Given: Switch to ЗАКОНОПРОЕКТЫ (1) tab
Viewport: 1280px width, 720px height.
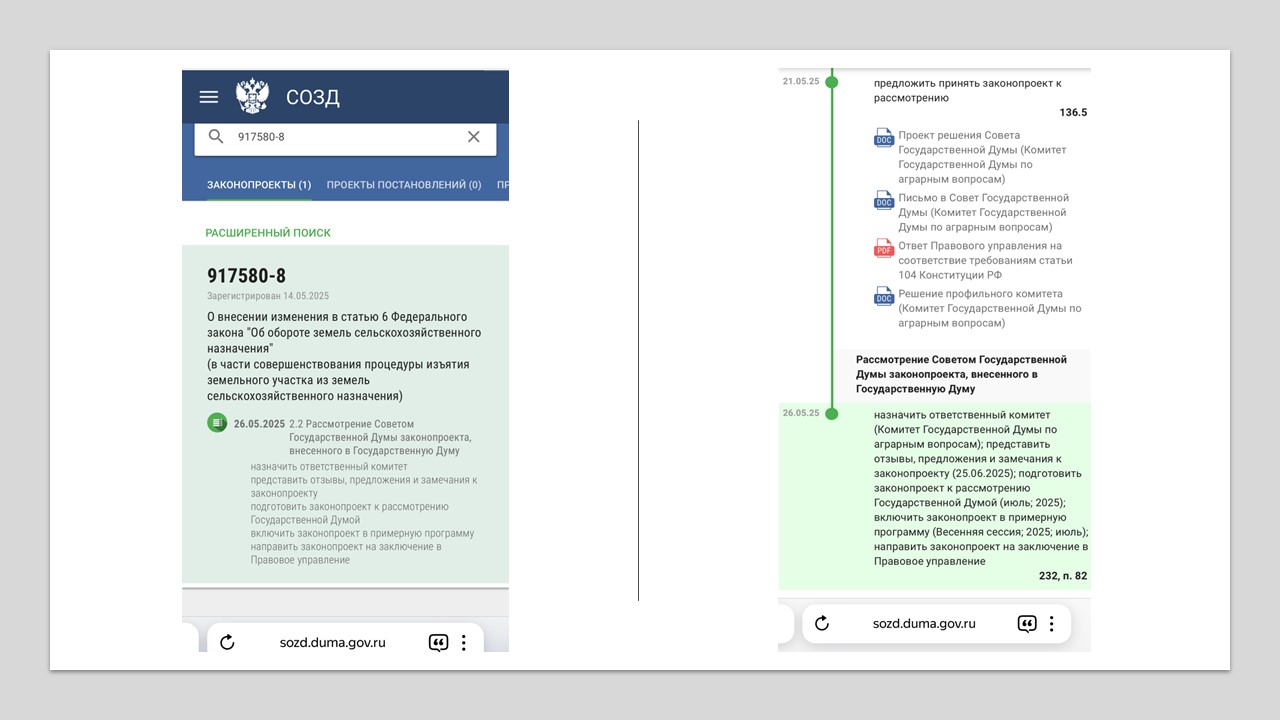Looking at the screenshot, I should [x=259, y=185].
